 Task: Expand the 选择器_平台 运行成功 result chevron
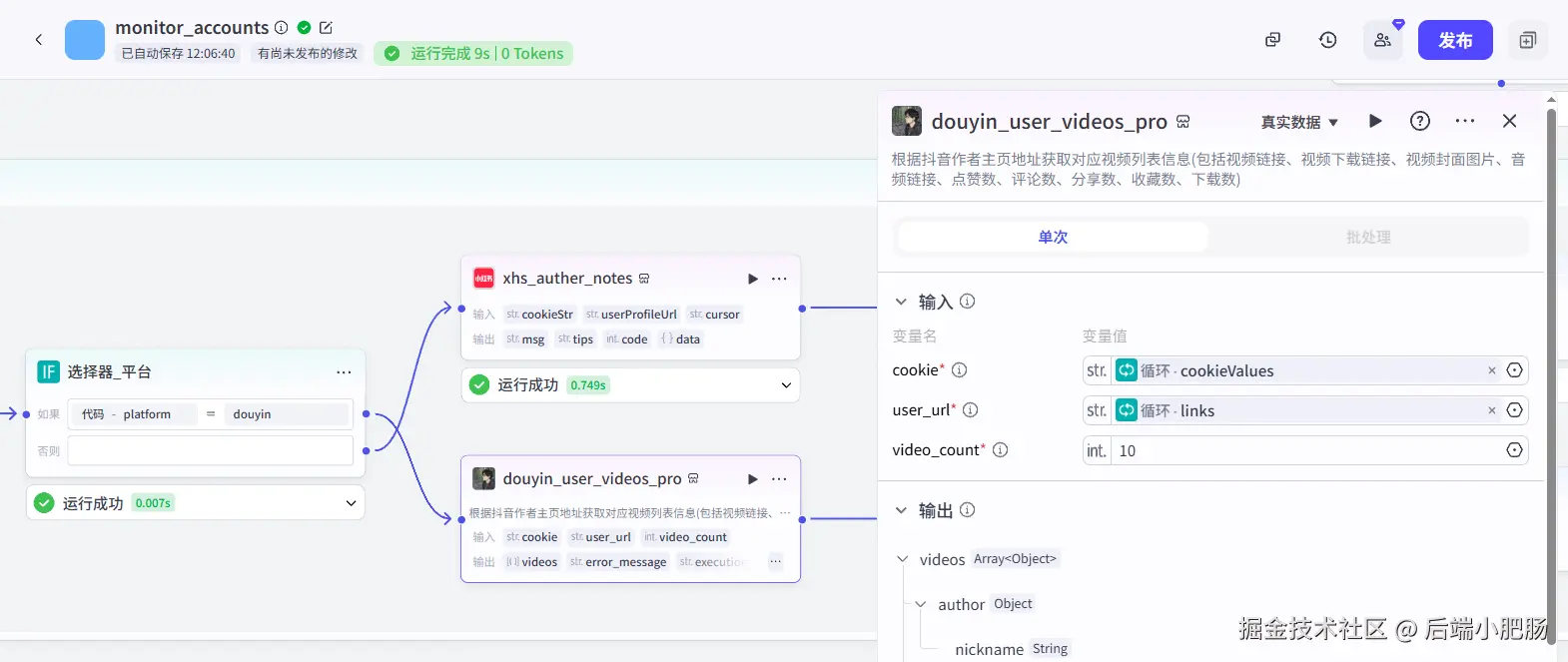tap(351, 503)
